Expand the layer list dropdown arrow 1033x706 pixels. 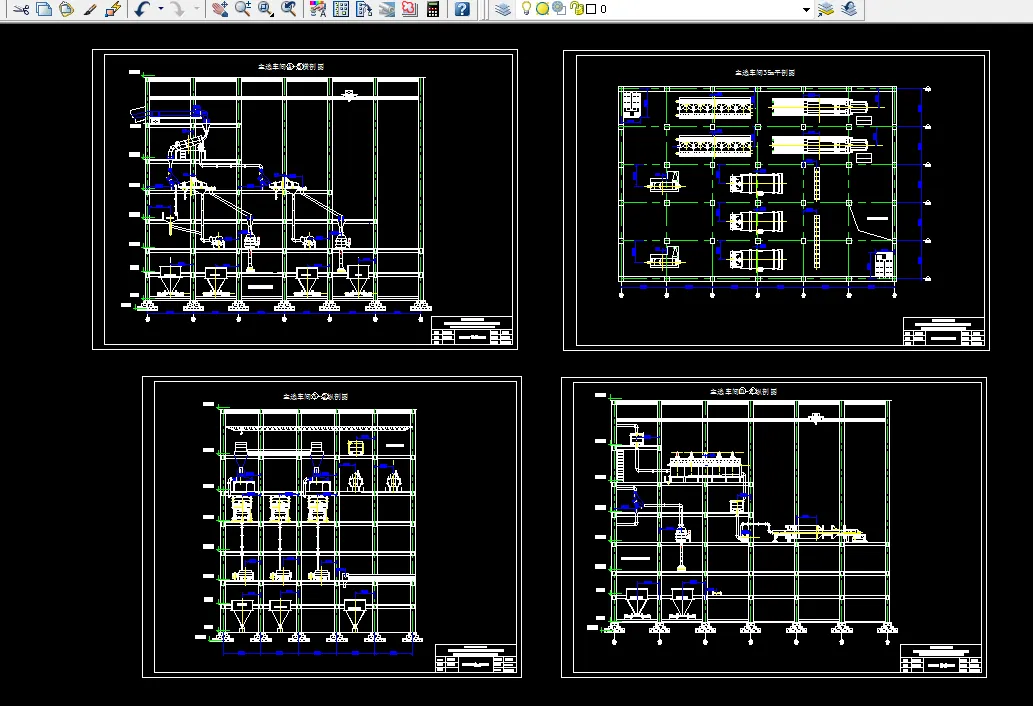click(806, 10)
